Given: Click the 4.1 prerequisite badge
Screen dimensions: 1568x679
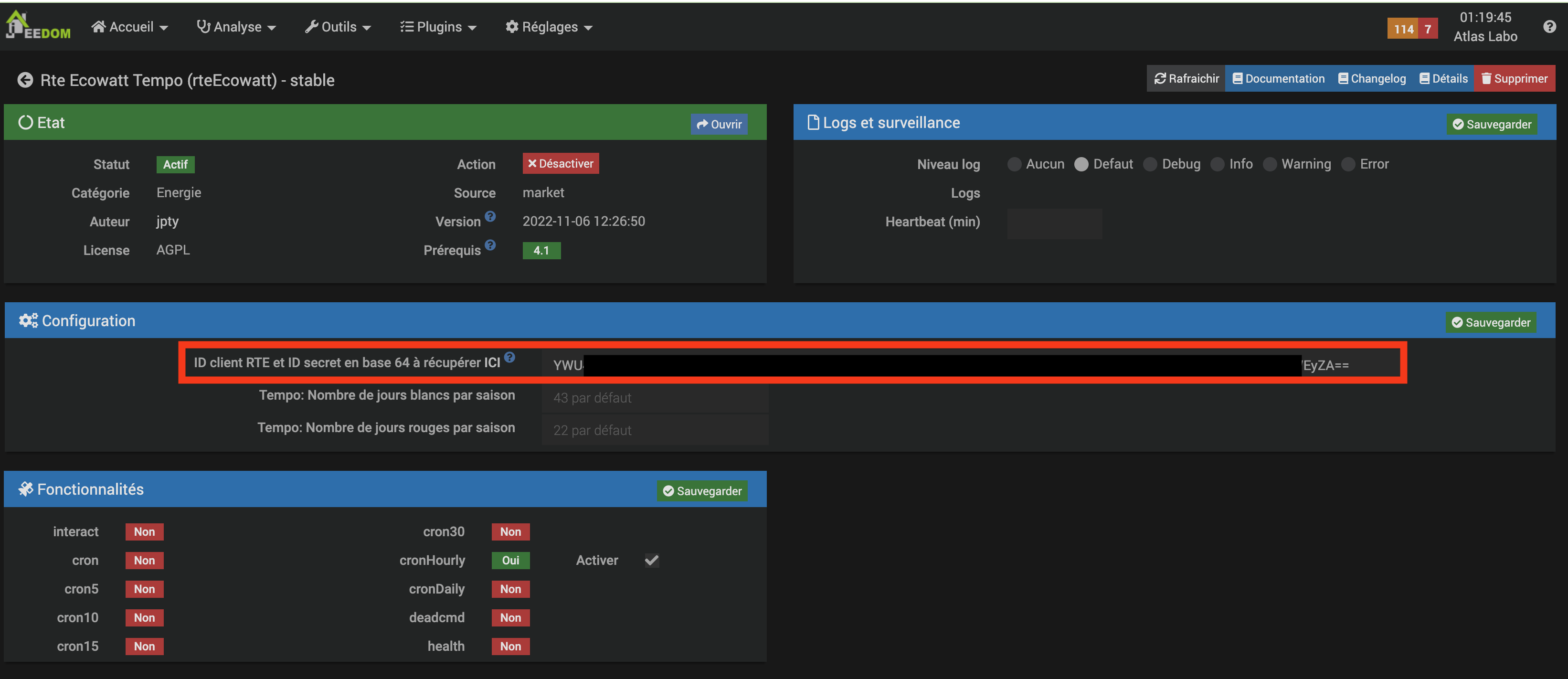Looking at the screenshot, I should point(541,250).
